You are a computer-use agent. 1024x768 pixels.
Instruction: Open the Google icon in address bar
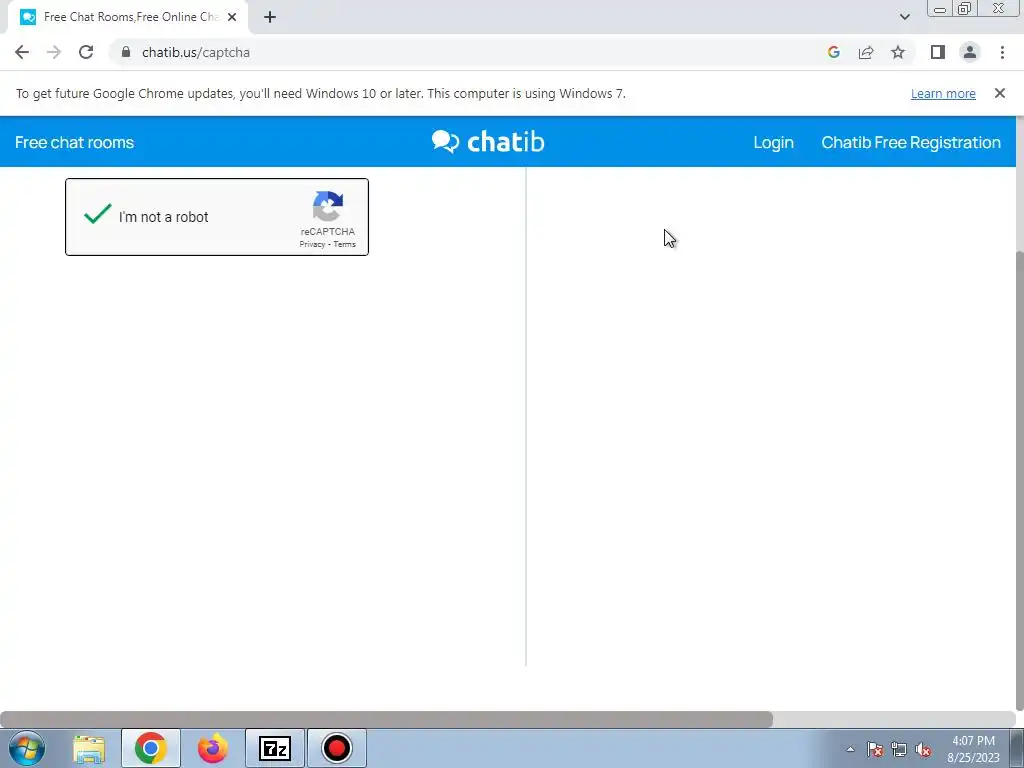point(833,52)
